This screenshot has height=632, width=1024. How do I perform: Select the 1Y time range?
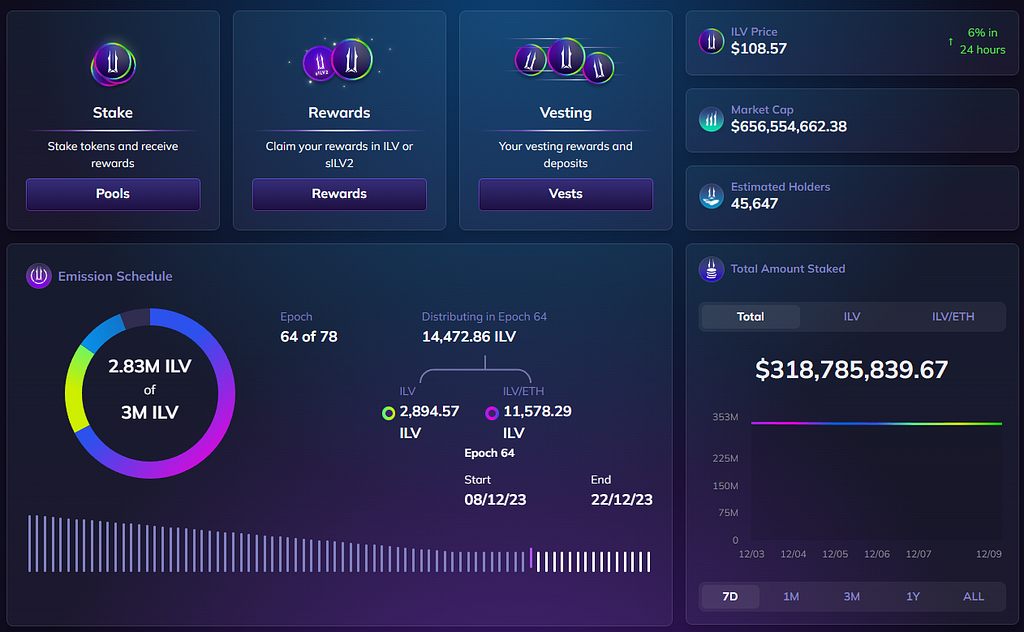913,596
